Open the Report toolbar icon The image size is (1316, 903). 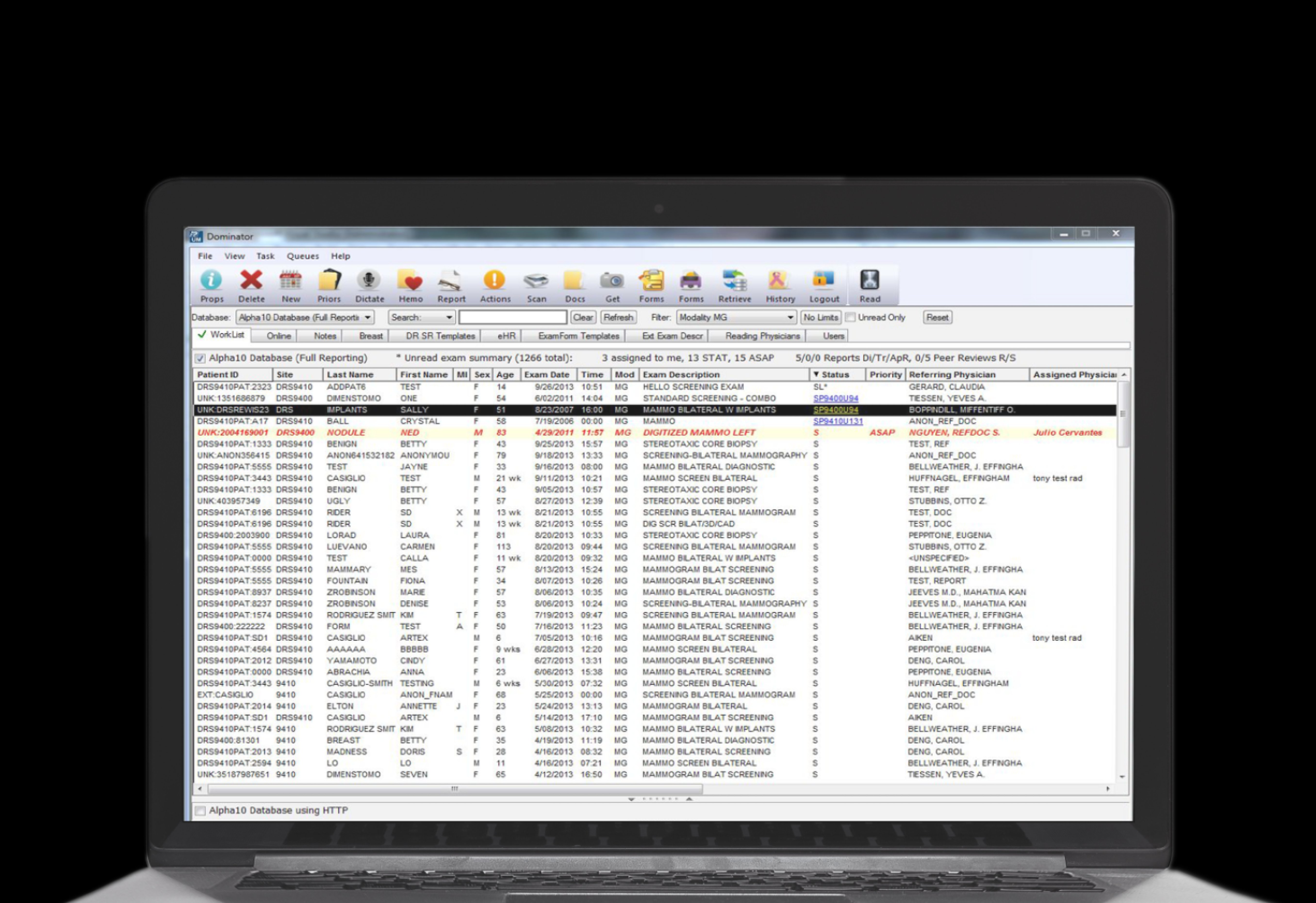pos(451,285)
